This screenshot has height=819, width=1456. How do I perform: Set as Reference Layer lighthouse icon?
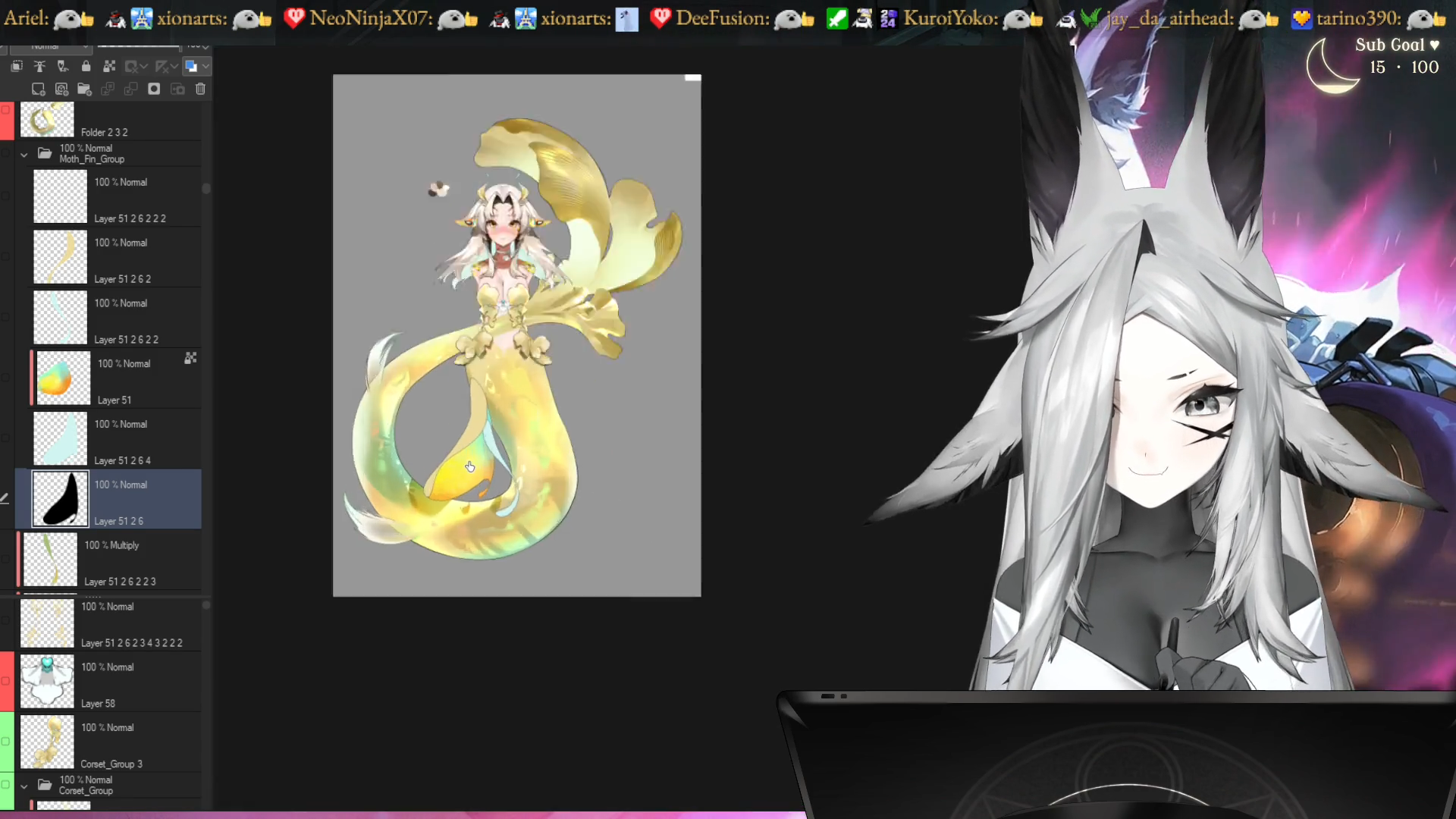tap(39, 67)
